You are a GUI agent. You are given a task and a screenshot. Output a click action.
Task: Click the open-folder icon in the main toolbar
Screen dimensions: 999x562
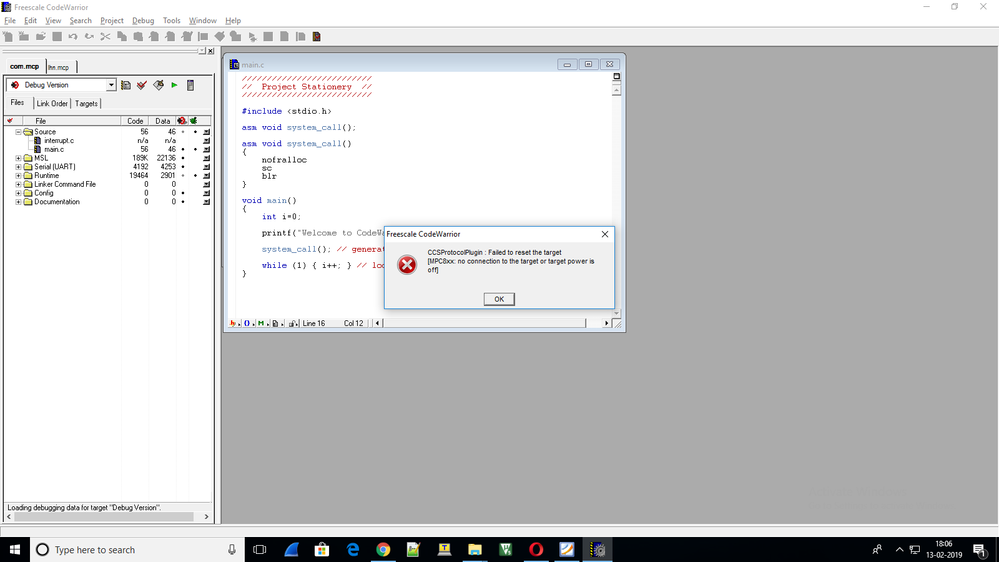tap(41, 36)
